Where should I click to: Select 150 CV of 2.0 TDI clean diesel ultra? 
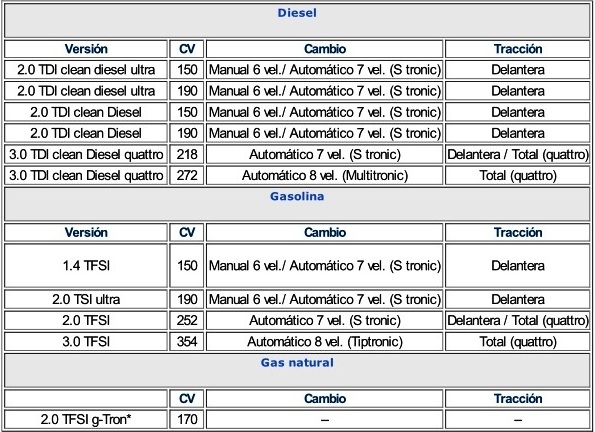[x=187, y=70]
